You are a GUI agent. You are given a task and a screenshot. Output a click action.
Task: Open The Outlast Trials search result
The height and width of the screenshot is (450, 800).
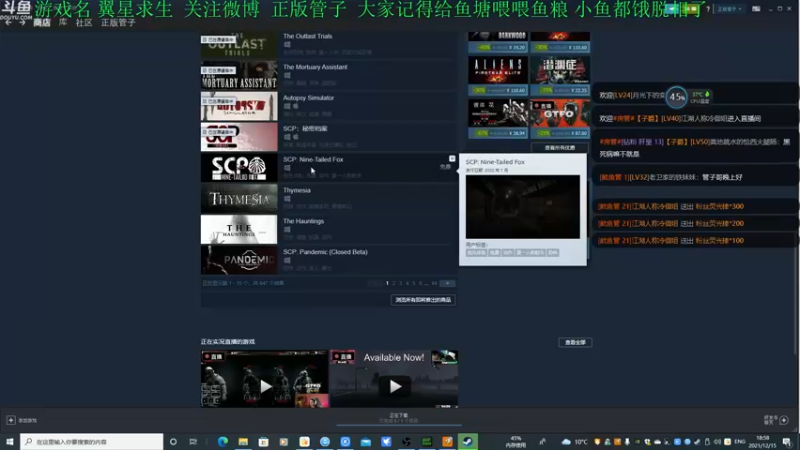(x=329, y=44)
